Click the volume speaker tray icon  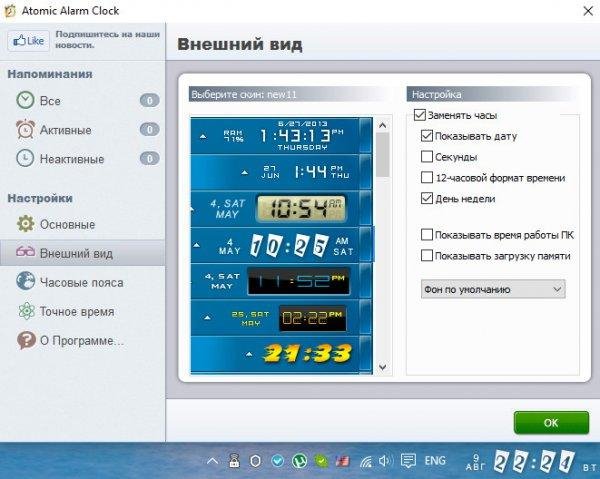click(x=385, y=461)
